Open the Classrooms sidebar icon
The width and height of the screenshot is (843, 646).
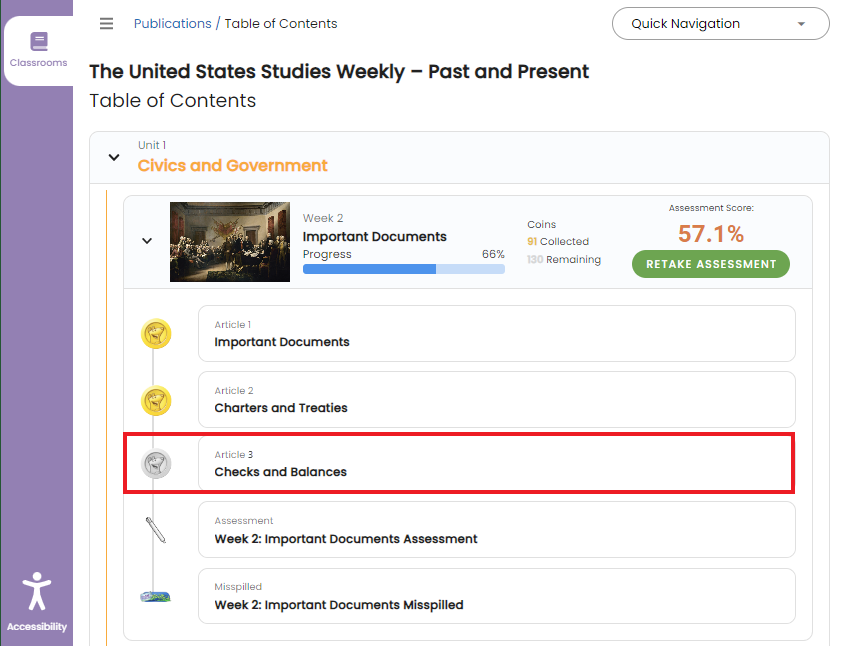[x=38, y=49]
